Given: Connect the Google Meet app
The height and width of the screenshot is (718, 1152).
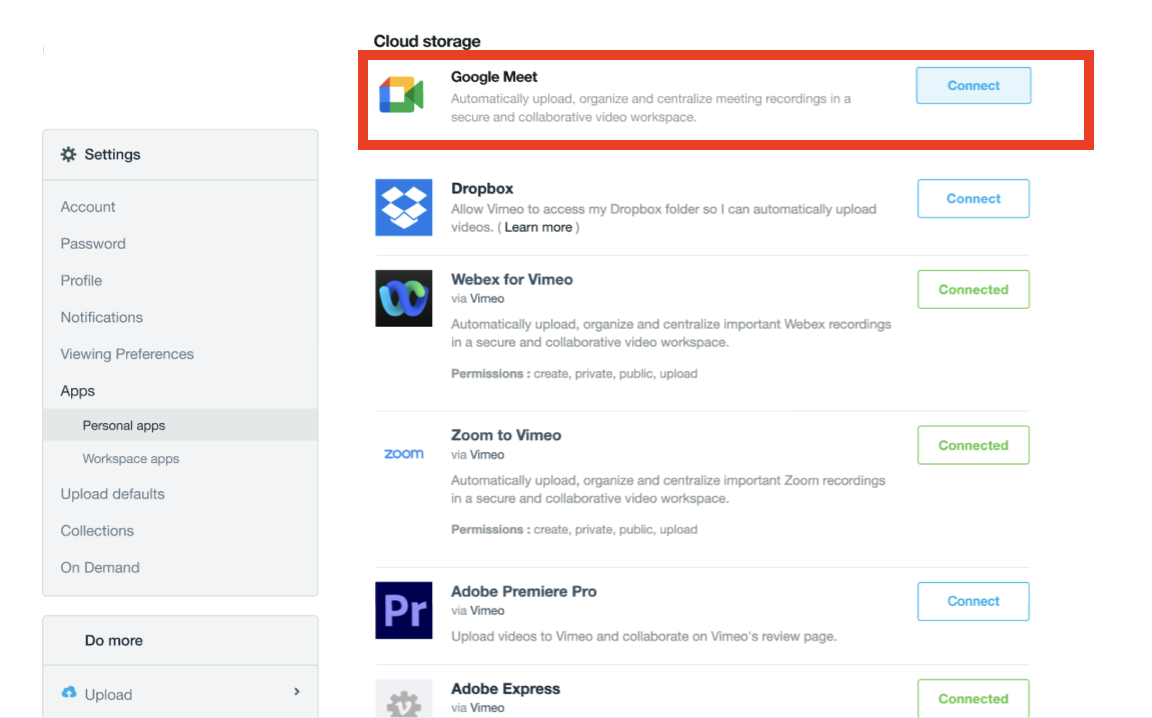Looking at the screenshot, I should click(973, 85).
